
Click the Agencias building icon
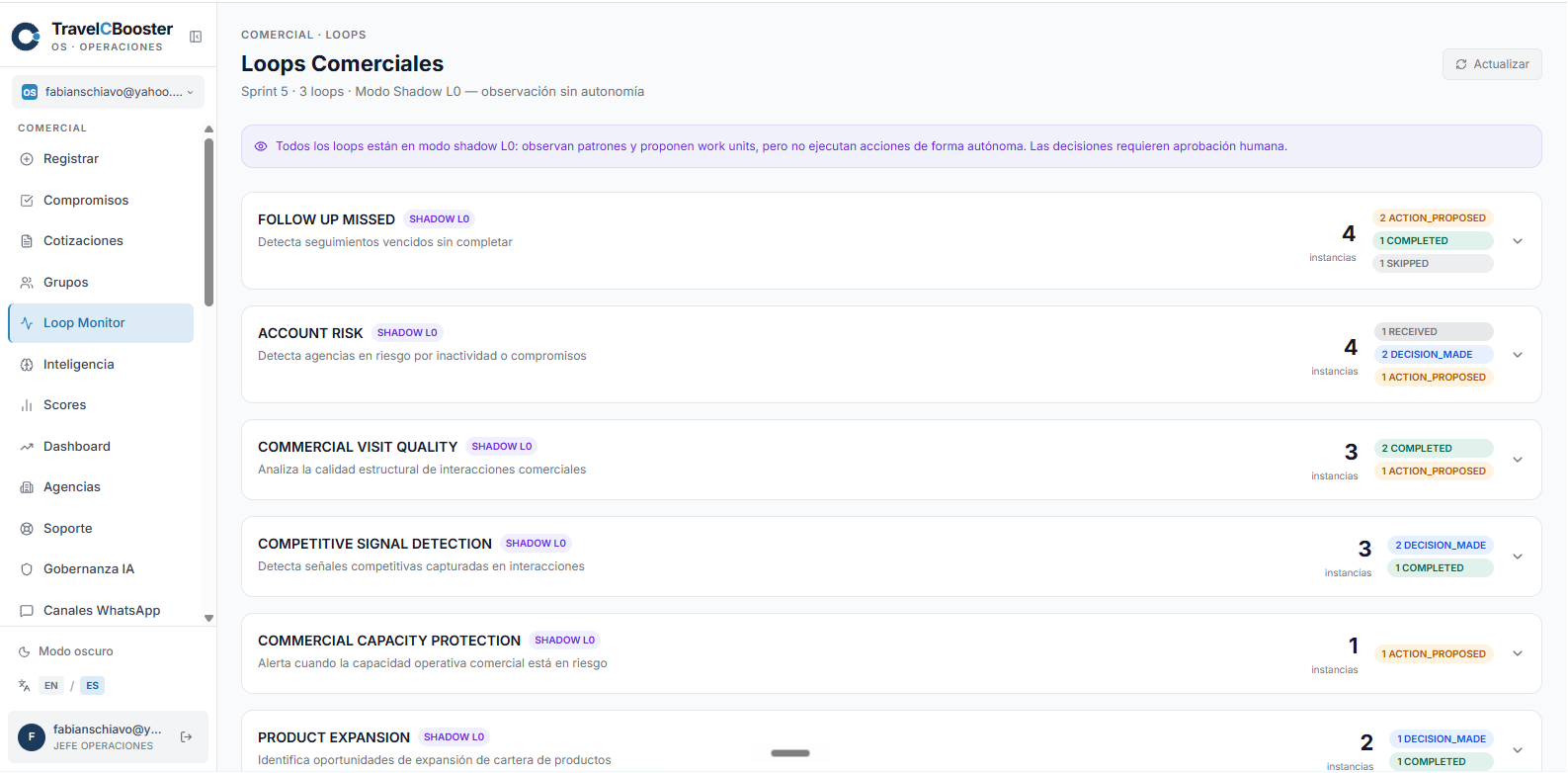(27, 487)
